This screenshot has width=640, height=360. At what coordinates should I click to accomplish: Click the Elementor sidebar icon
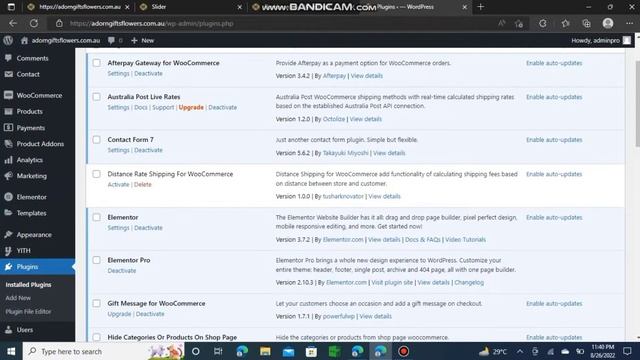point(8,197)
